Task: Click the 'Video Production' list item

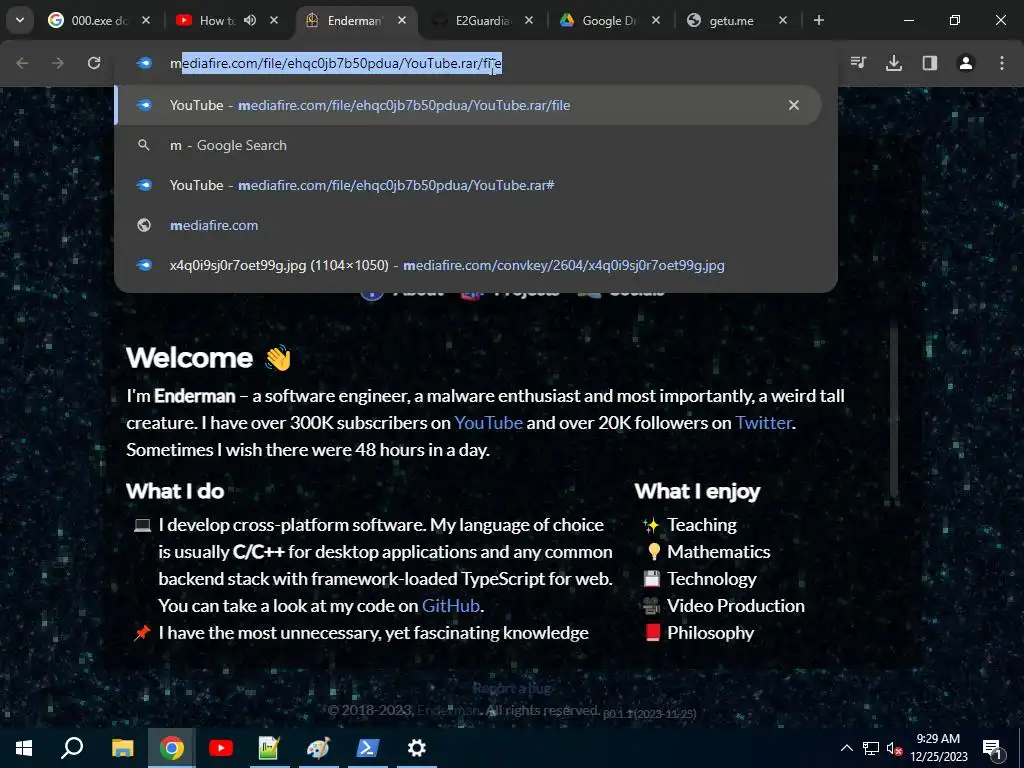Action: coord(735,605)
